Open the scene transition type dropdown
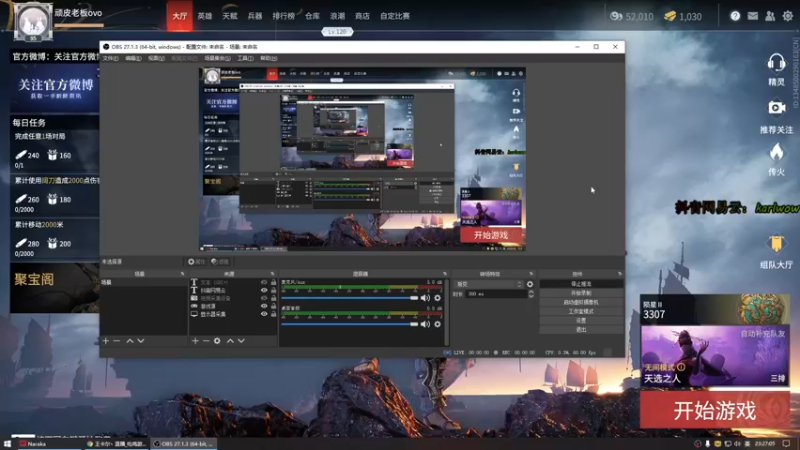800x450 pixels. click(489, 284)
